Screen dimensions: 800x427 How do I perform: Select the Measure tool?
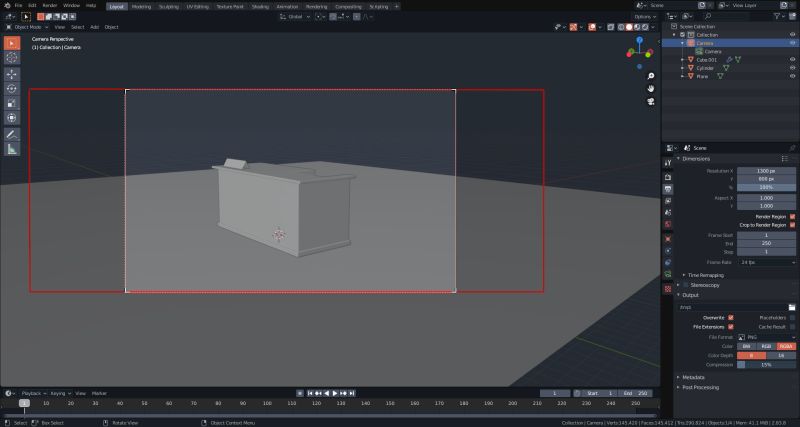12,149
